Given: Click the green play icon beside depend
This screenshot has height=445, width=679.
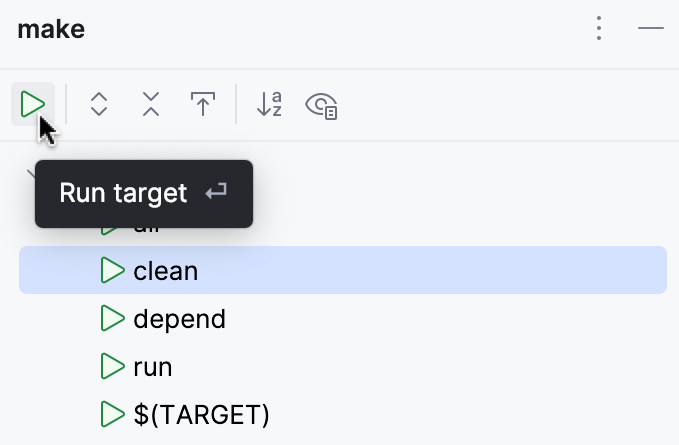Looking at the screenshot, I should (112, 319).
